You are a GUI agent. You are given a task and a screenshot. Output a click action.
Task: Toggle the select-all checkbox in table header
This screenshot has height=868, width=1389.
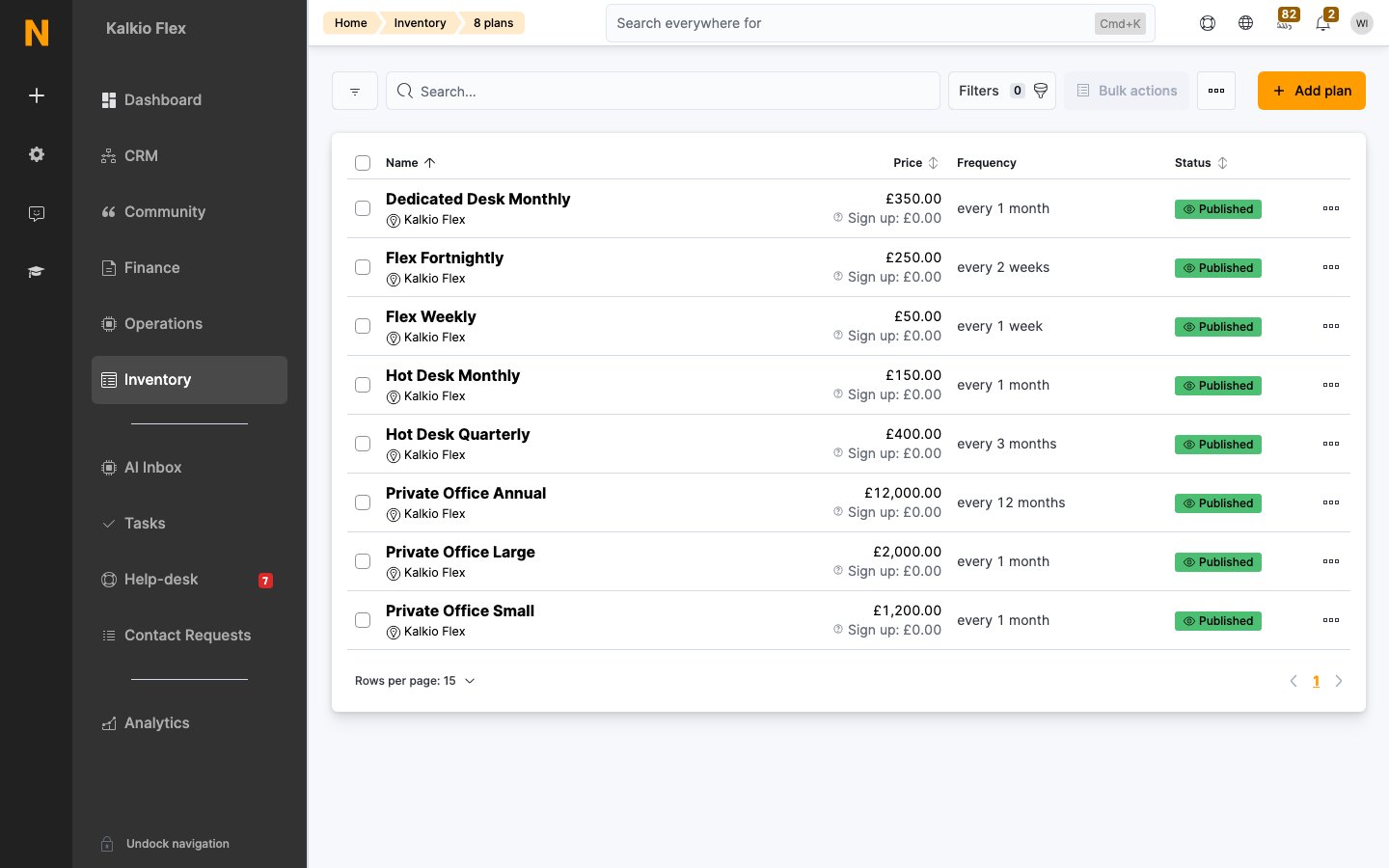click(x=363, y=163)
